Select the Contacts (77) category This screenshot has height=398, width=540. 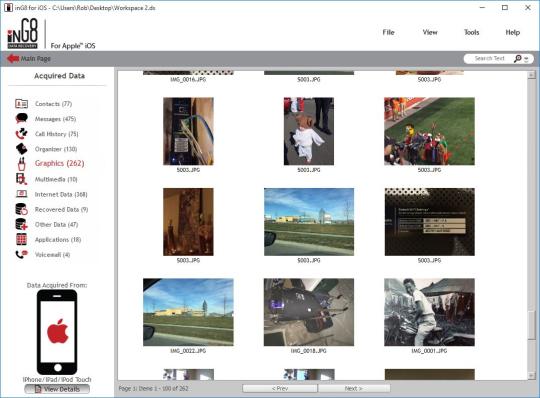click(53, 104)
